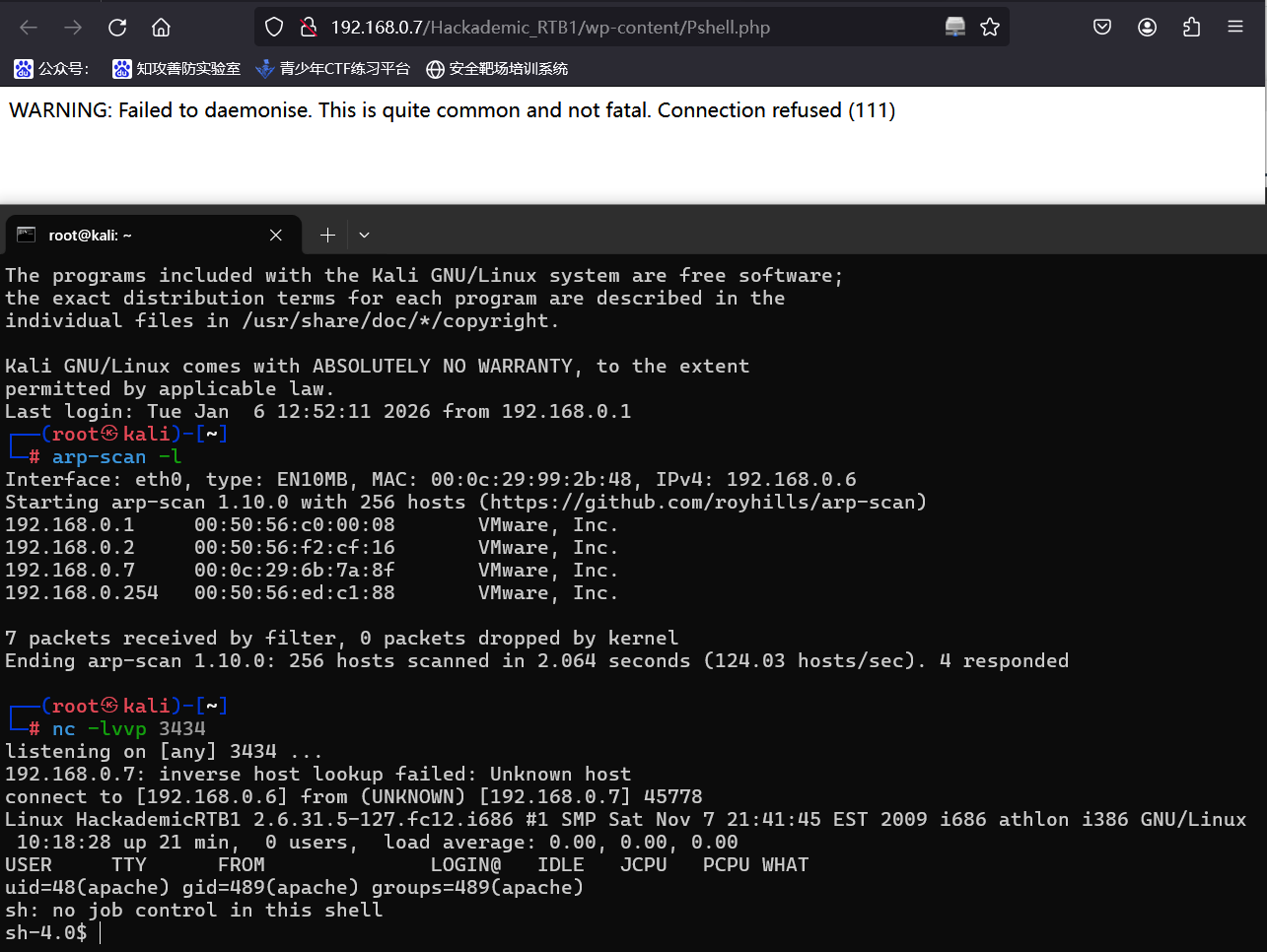Image resolution: width=1267 pixels, height=952 pixels.
Task: Open the 安全靶场培训系统 bookmark
Action: pyautogui.click(x=497, y=69)
